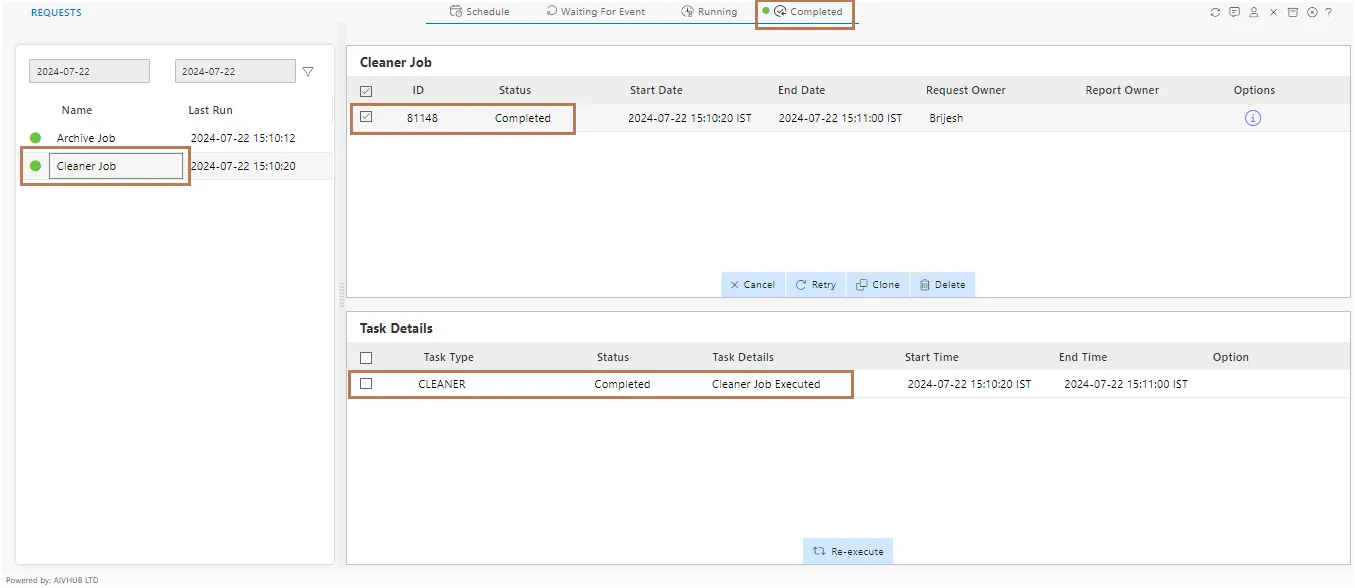
Task: Click the Report Owner column header
Action: click(1122, 90)
